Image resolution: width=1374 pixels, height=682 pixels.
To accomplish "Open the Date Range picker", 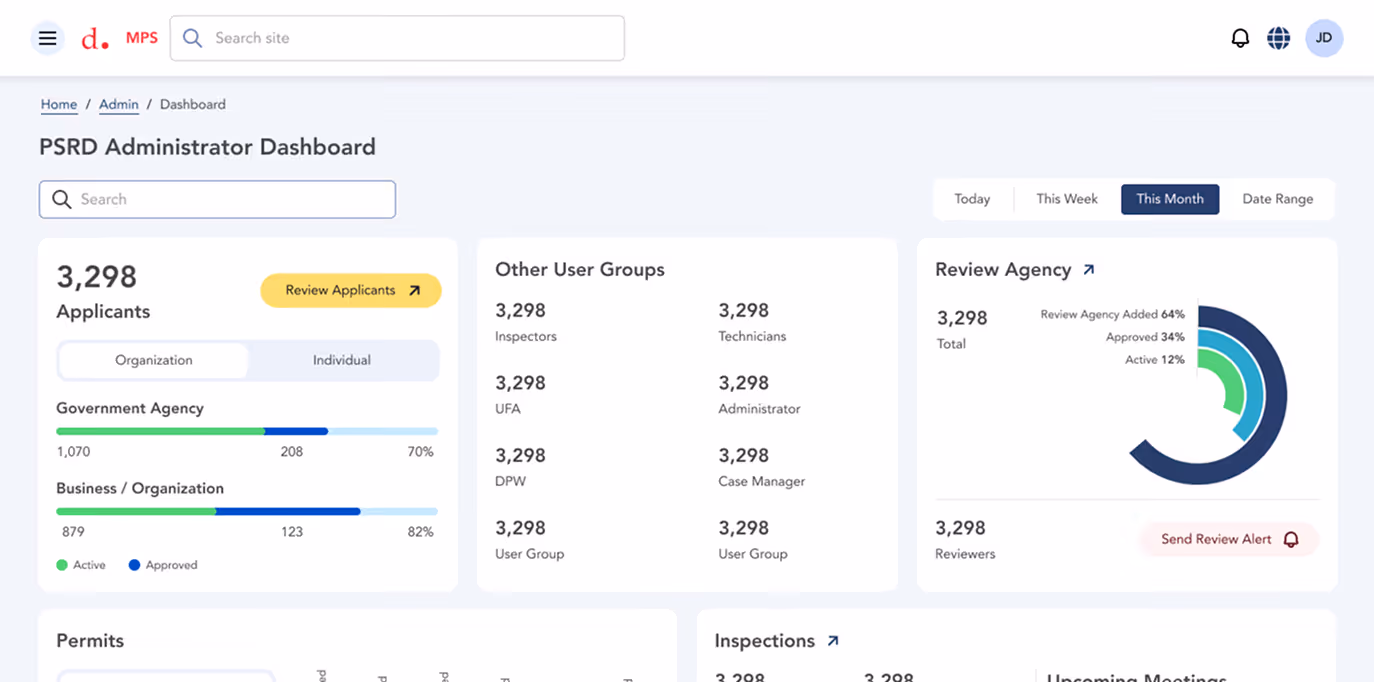I will click(x=1277, y=198).
